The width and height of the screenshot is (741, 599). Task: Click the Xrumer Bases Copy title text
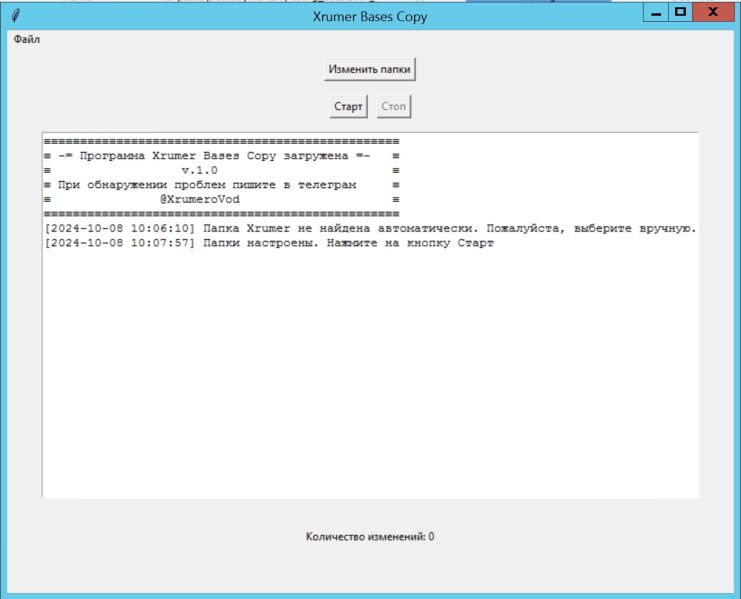click(x=370, y=17)
